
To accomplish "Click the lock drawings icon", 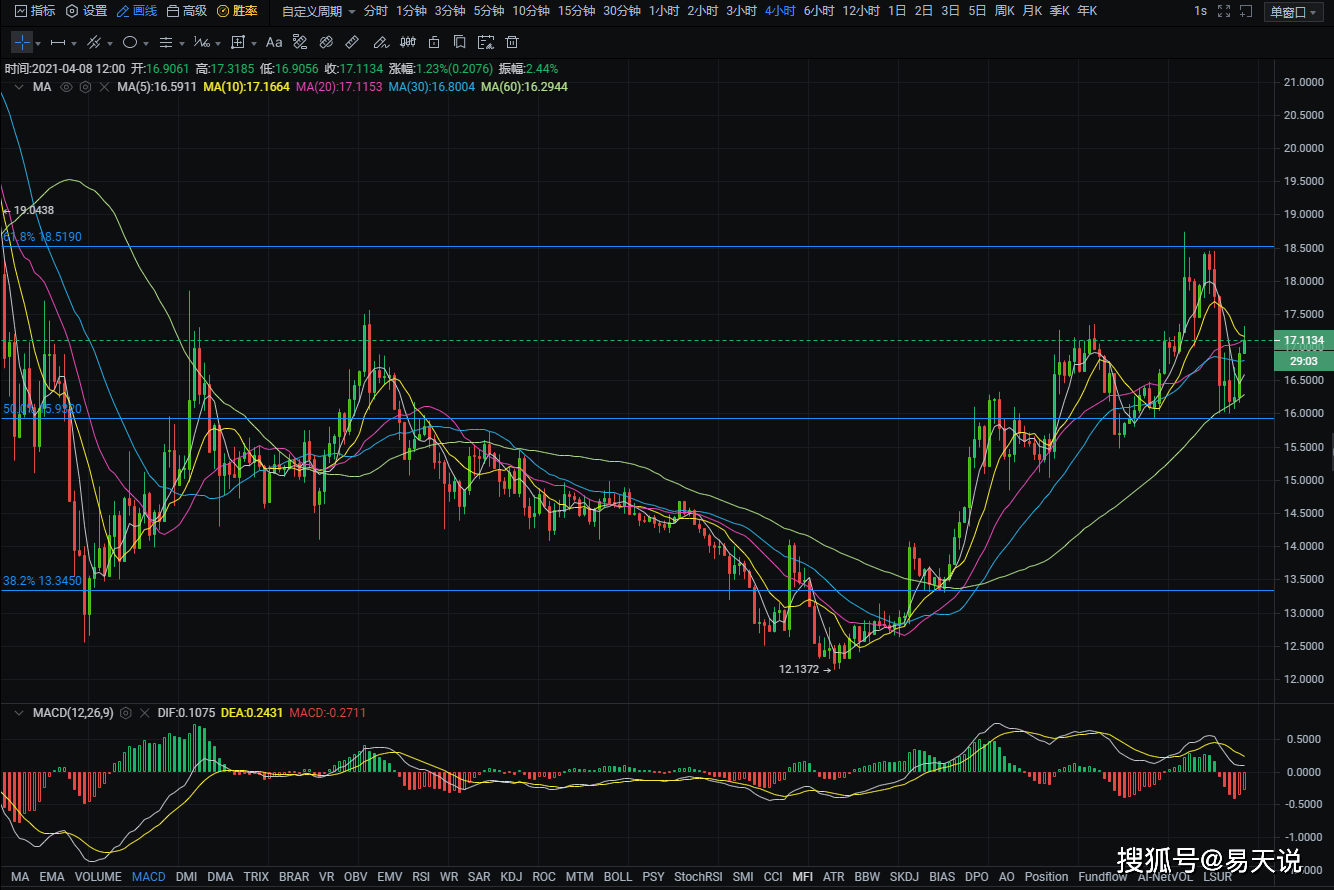I will click(433, 43).
